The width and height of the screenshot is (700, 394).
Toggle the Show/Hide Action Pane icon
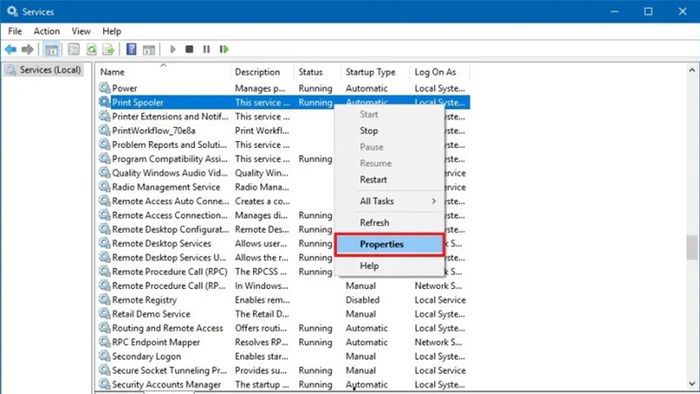(x=149, y=50)
